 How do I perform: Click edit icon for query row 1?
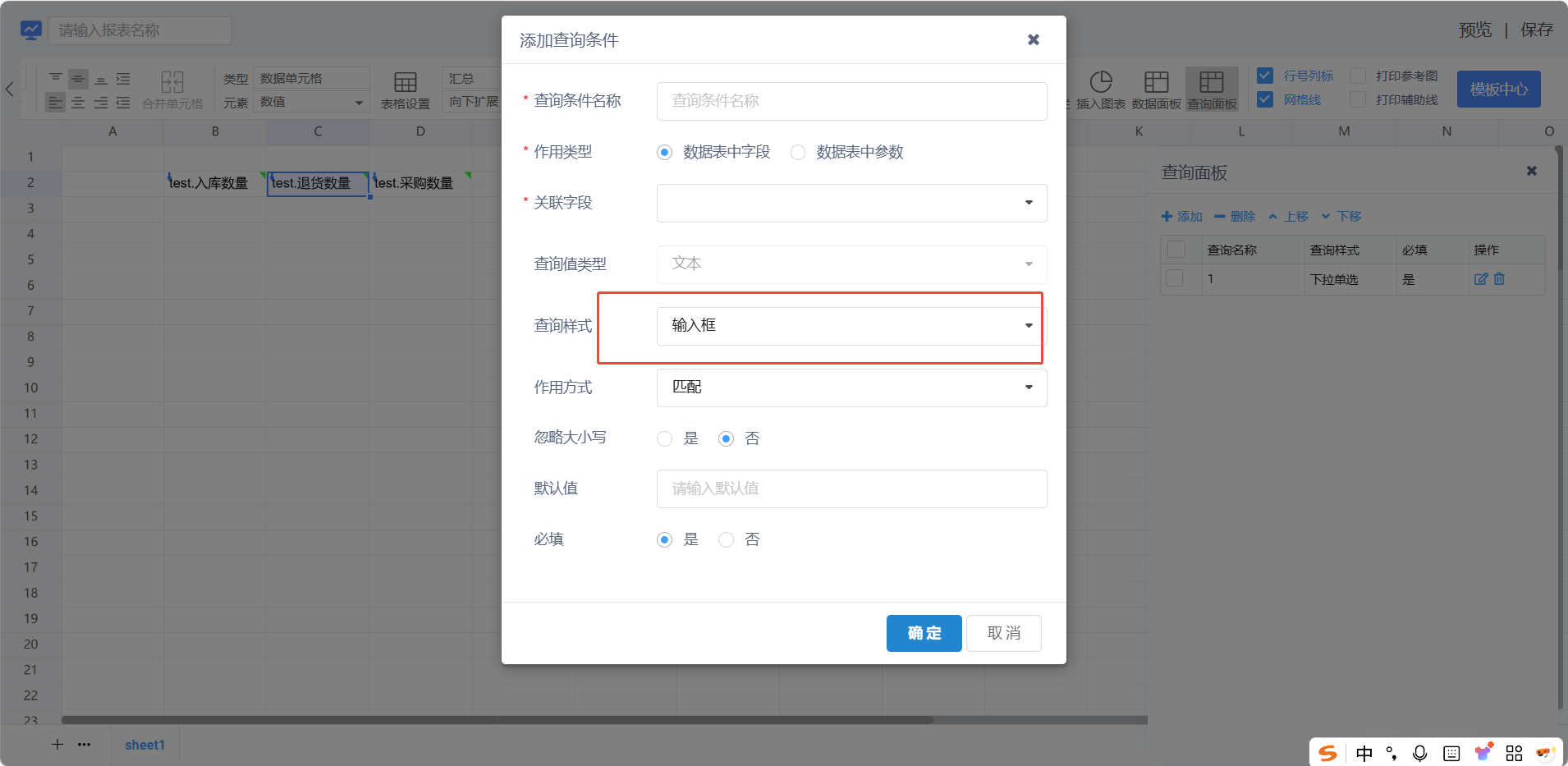tap(1480, 279)
